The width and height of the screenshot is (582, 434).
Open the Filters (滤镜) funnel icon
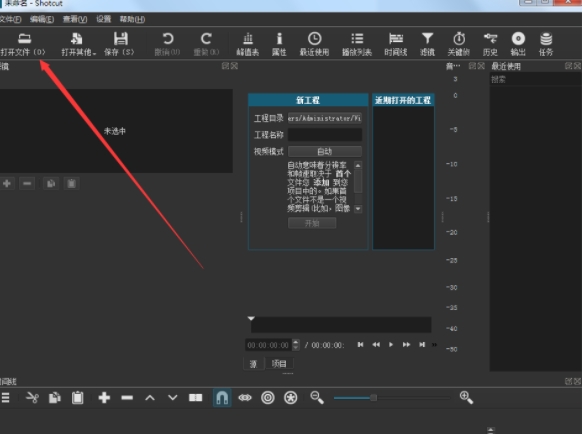[427, 44]
